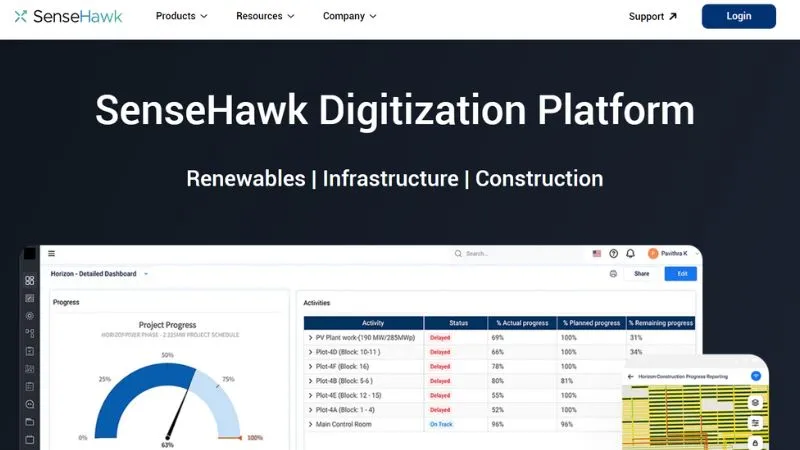
Task: Open Pavithra K user menu
Action: click(x=673, y=254)
